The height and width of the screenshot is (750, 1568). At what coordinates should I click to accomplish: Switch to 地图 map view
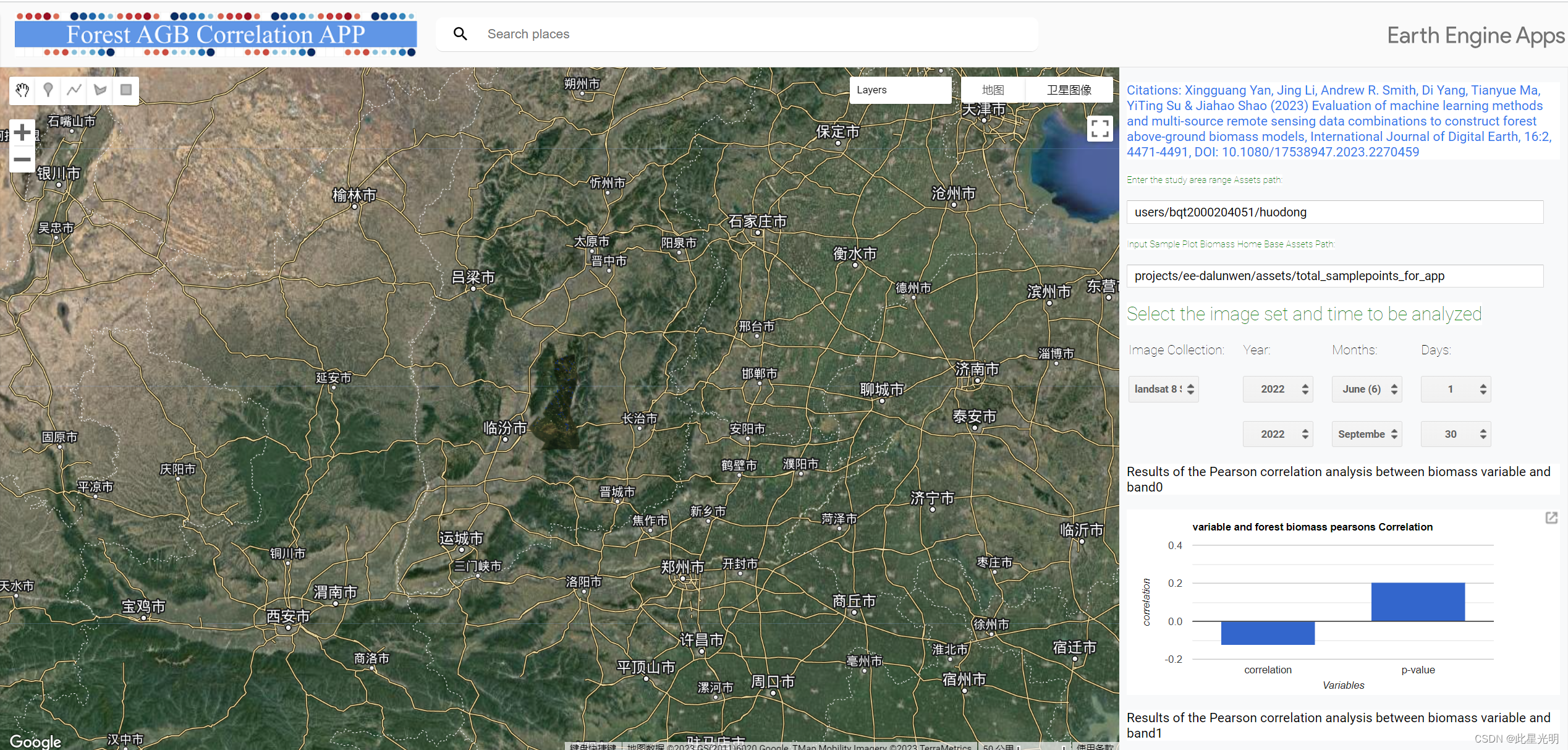pyautogui.click(x=993, y=90)
